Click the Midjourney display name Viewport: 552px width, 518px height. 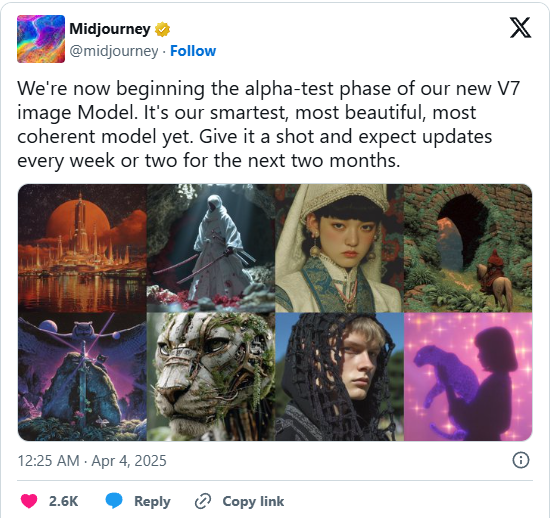point(110,29)
